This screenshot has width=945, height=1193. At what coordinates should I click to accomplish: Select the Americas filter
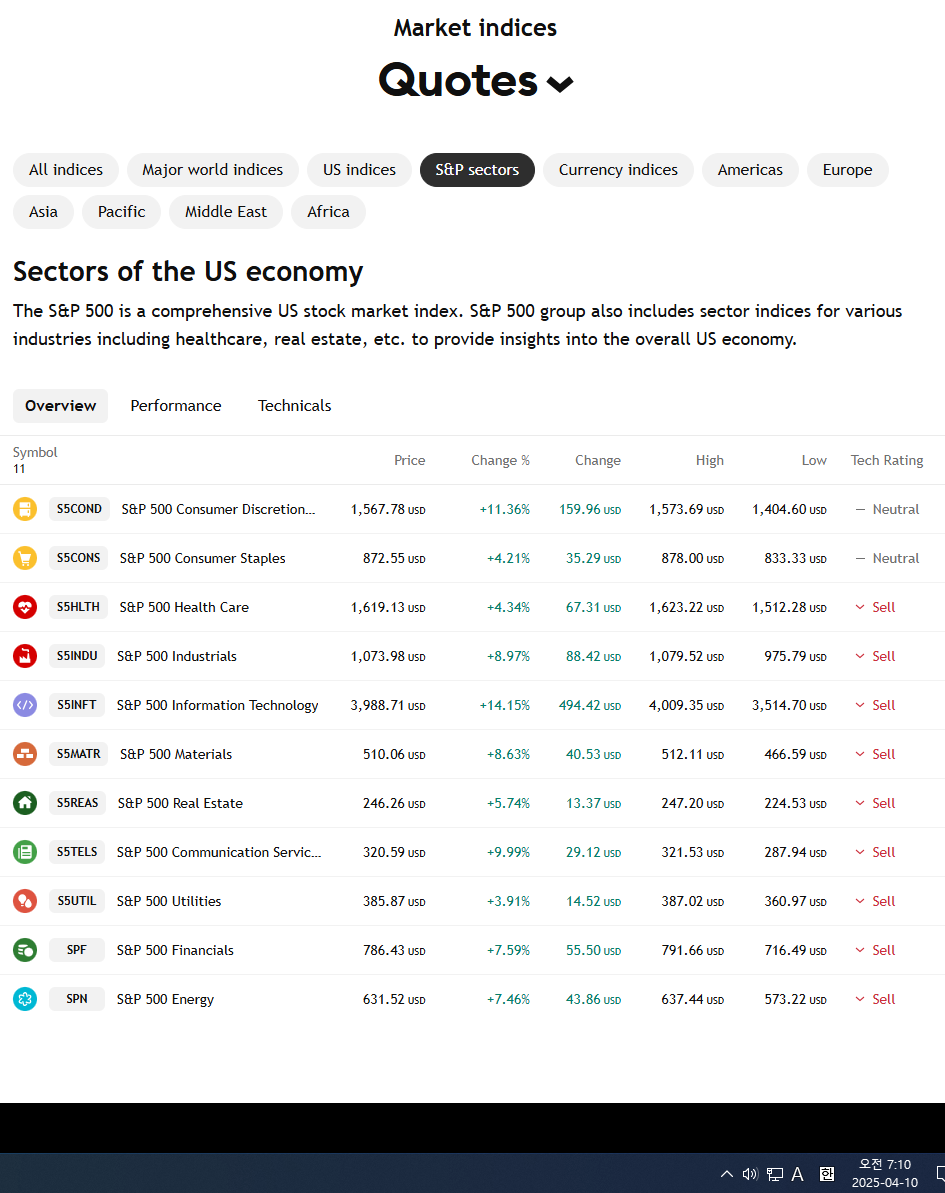(x=750, y=170)
